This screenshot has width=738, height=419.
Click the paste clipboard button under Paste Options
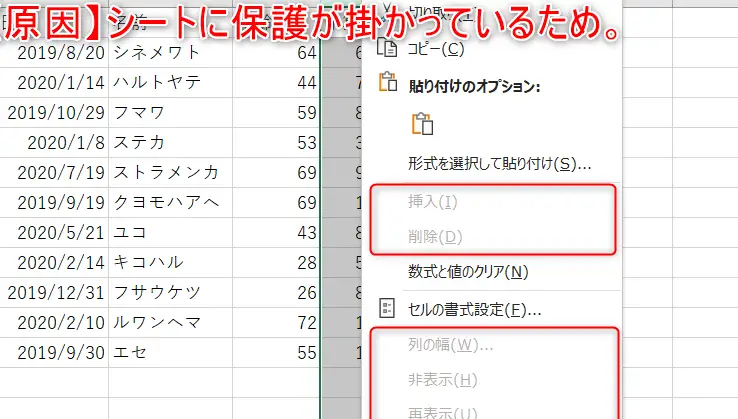pos(421,124)
